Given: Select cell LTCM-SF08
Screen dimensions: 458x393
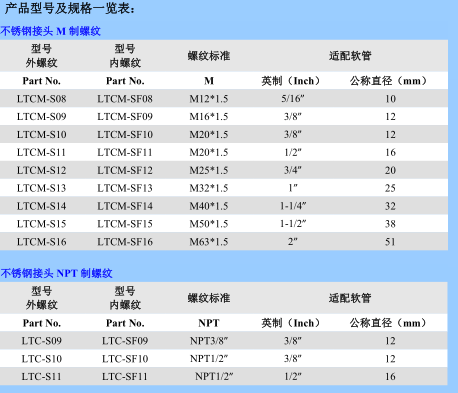Looking at the screenshot, I should (125, 99).
